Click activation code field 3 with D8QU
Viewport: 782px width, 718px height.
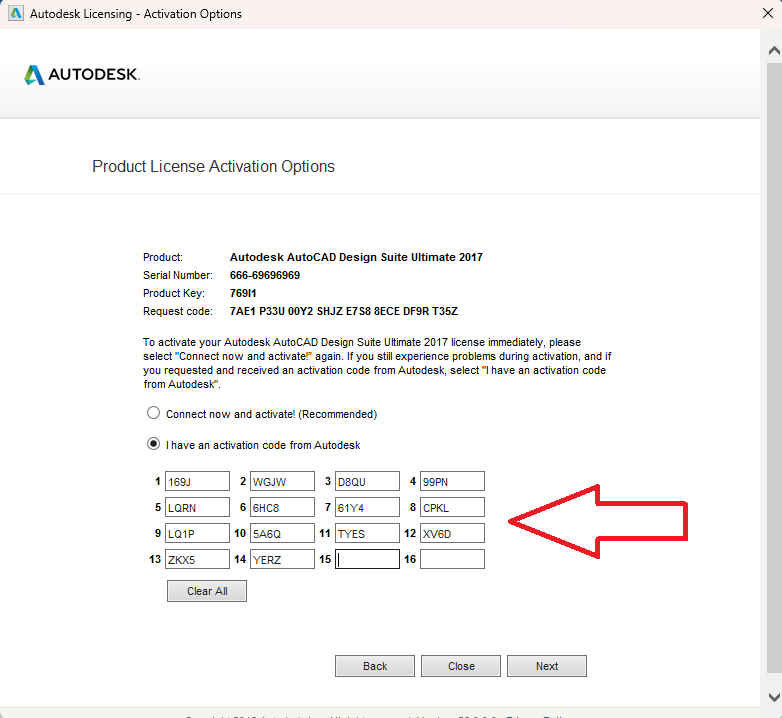(367, 481)
